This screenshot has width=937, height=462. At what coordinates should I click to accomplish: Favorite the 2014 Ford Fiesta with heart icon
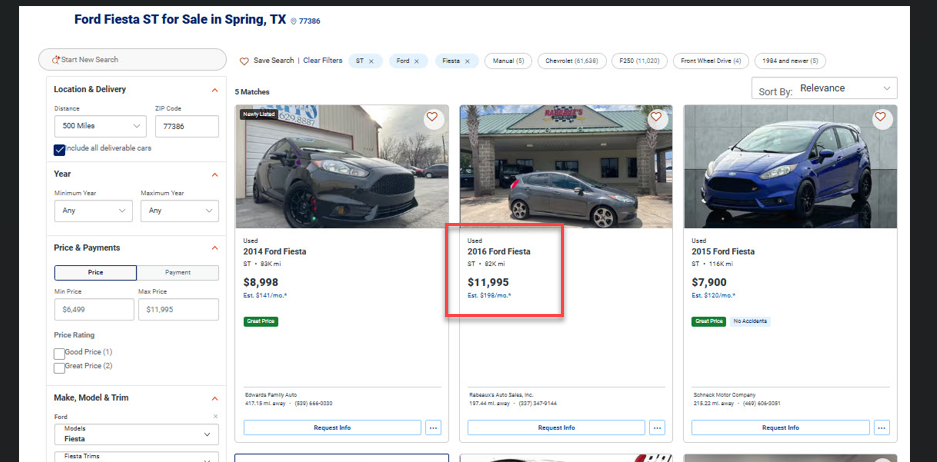[x=432, y=117]
